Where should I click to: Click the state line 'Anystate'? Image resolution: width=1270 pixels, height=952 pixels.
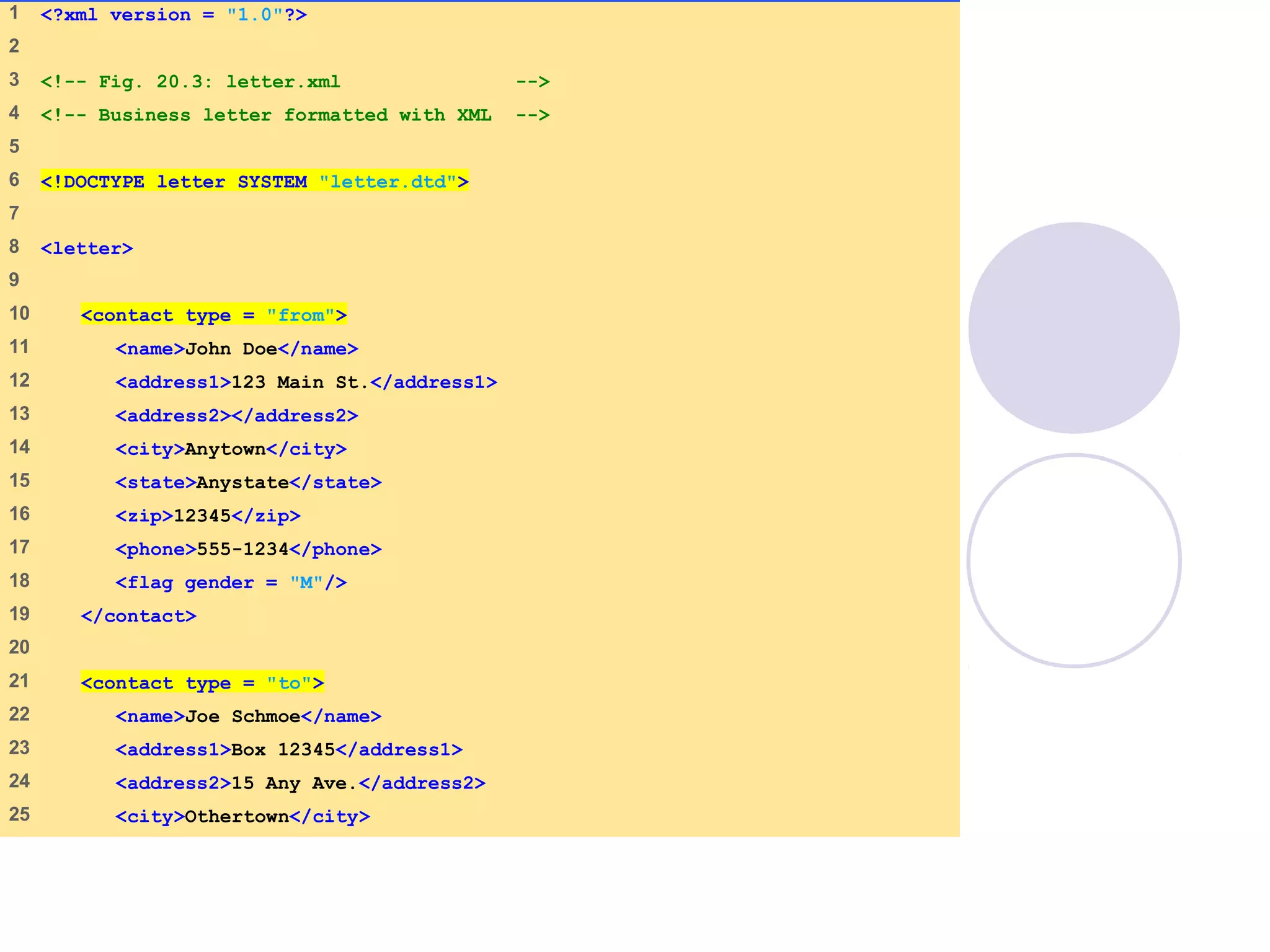(x=249, y=483)
